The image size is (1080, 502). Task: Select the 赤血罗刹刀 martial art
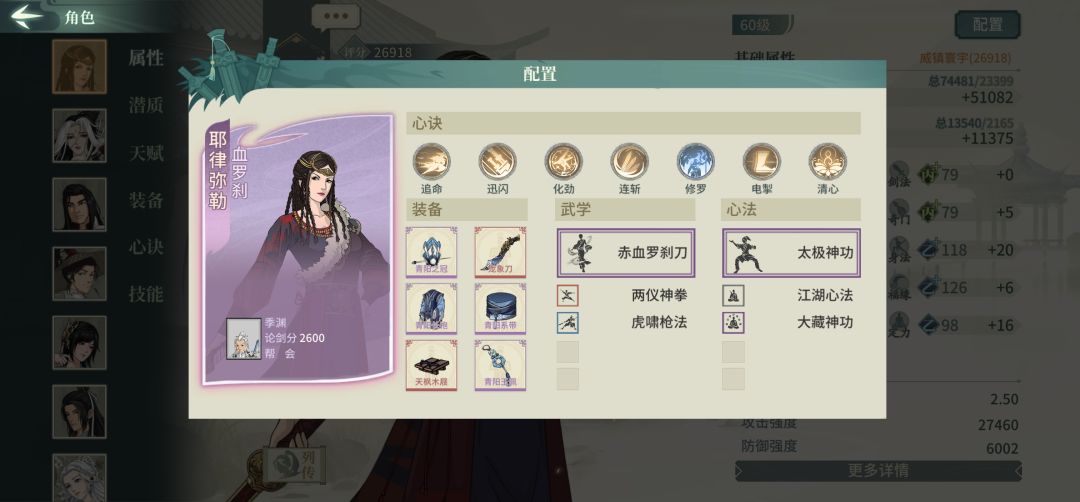[x=626, y=253]
